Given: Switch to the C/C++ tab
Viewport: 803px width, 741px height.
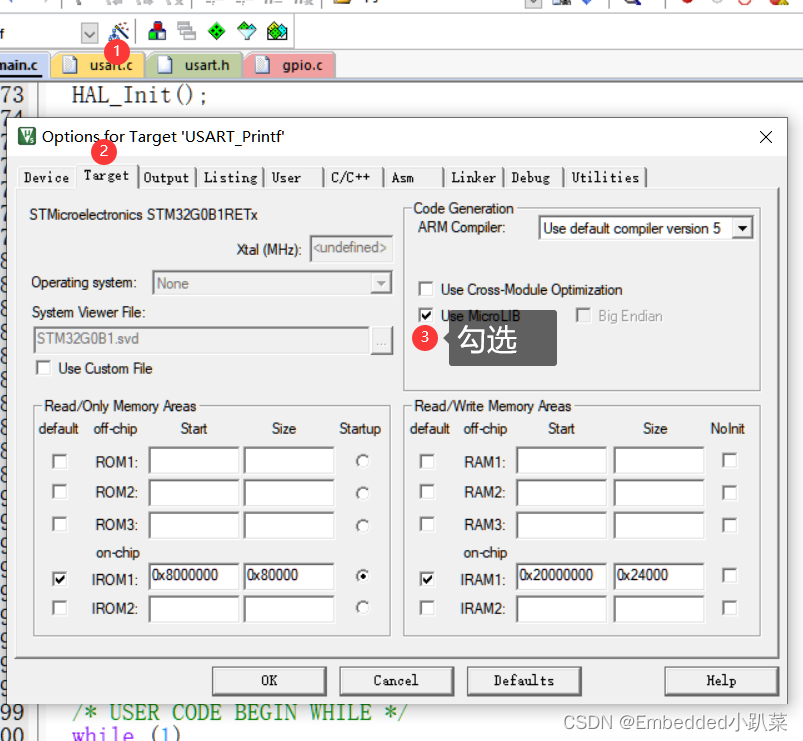Looking at the screenshot, I should tap(352, 178).
